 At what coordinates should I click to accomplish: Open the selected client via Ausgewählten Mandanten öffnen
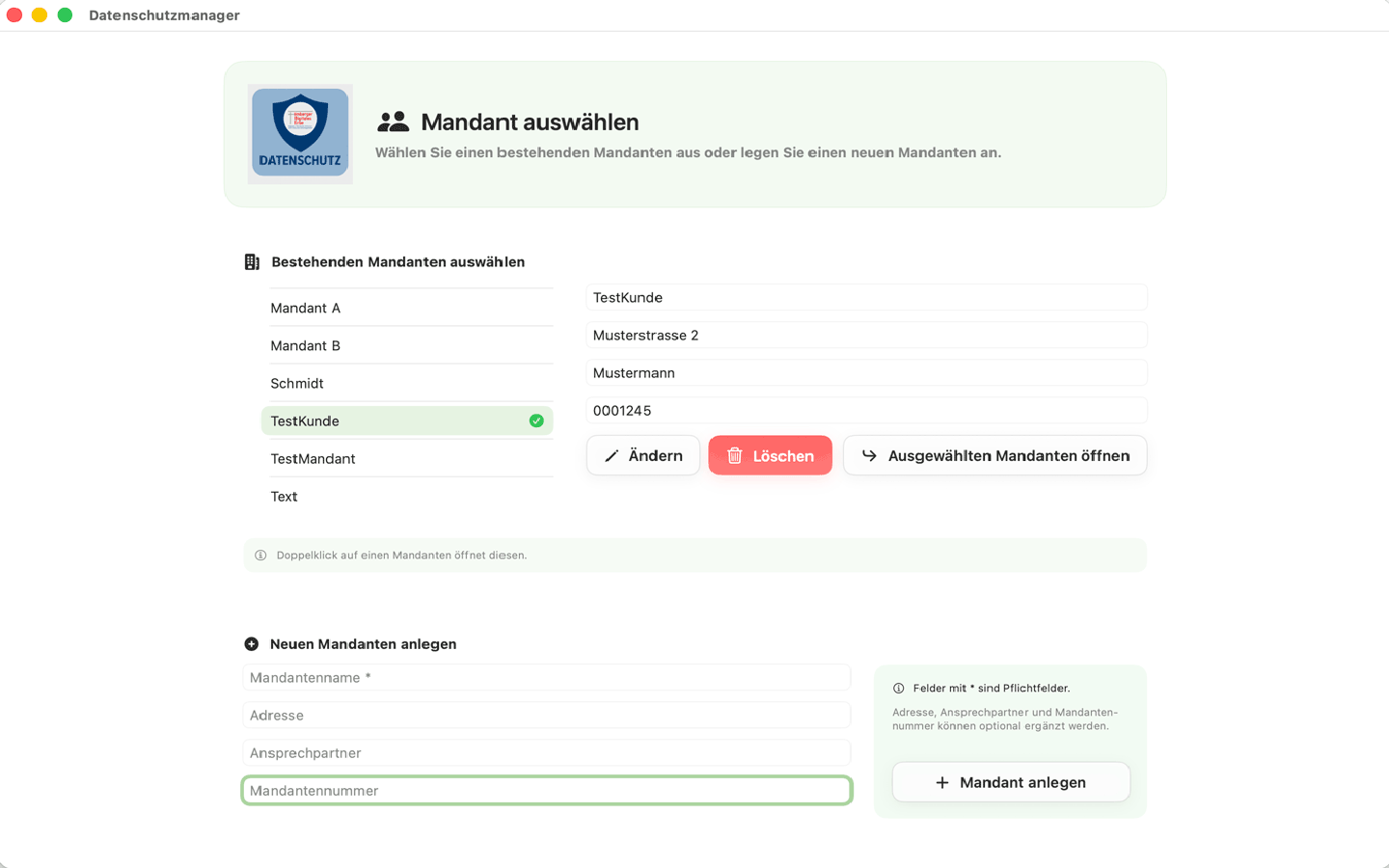pos(994,455)
